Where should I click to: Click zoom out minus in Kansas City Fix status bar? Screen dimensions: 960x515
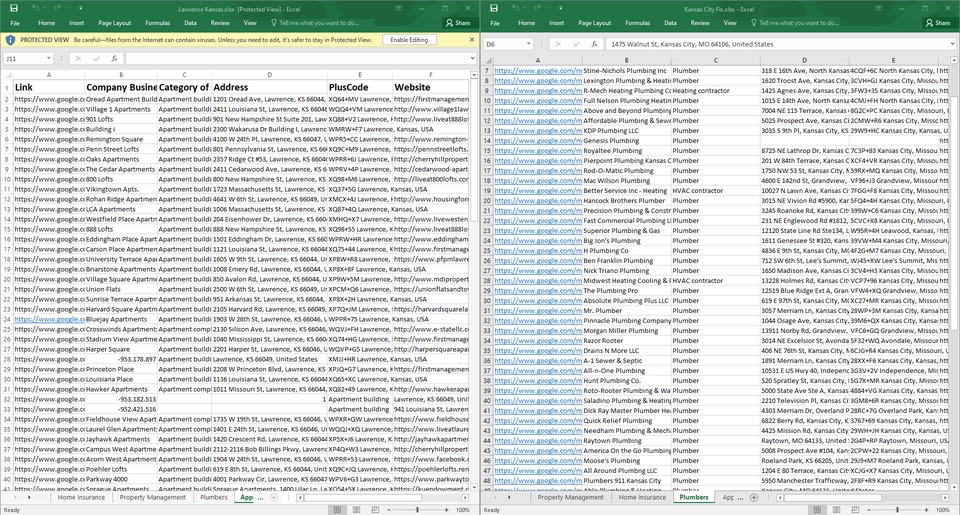coord(870,509)
